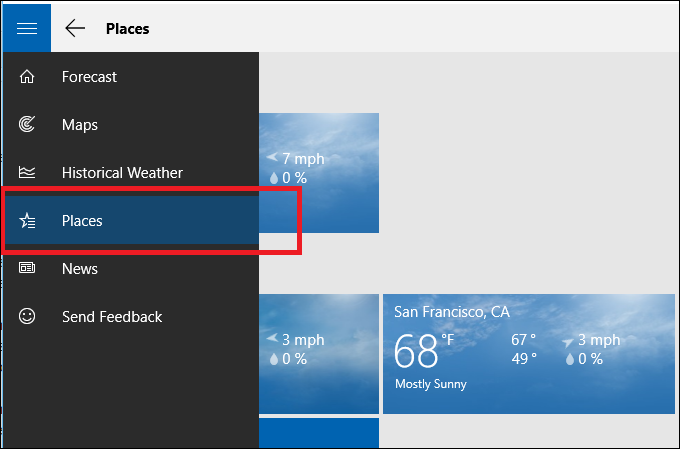Viewport: 680px width, 449px height.
Task: Open the top tile showing 7 mph wind
Action: 318,172
